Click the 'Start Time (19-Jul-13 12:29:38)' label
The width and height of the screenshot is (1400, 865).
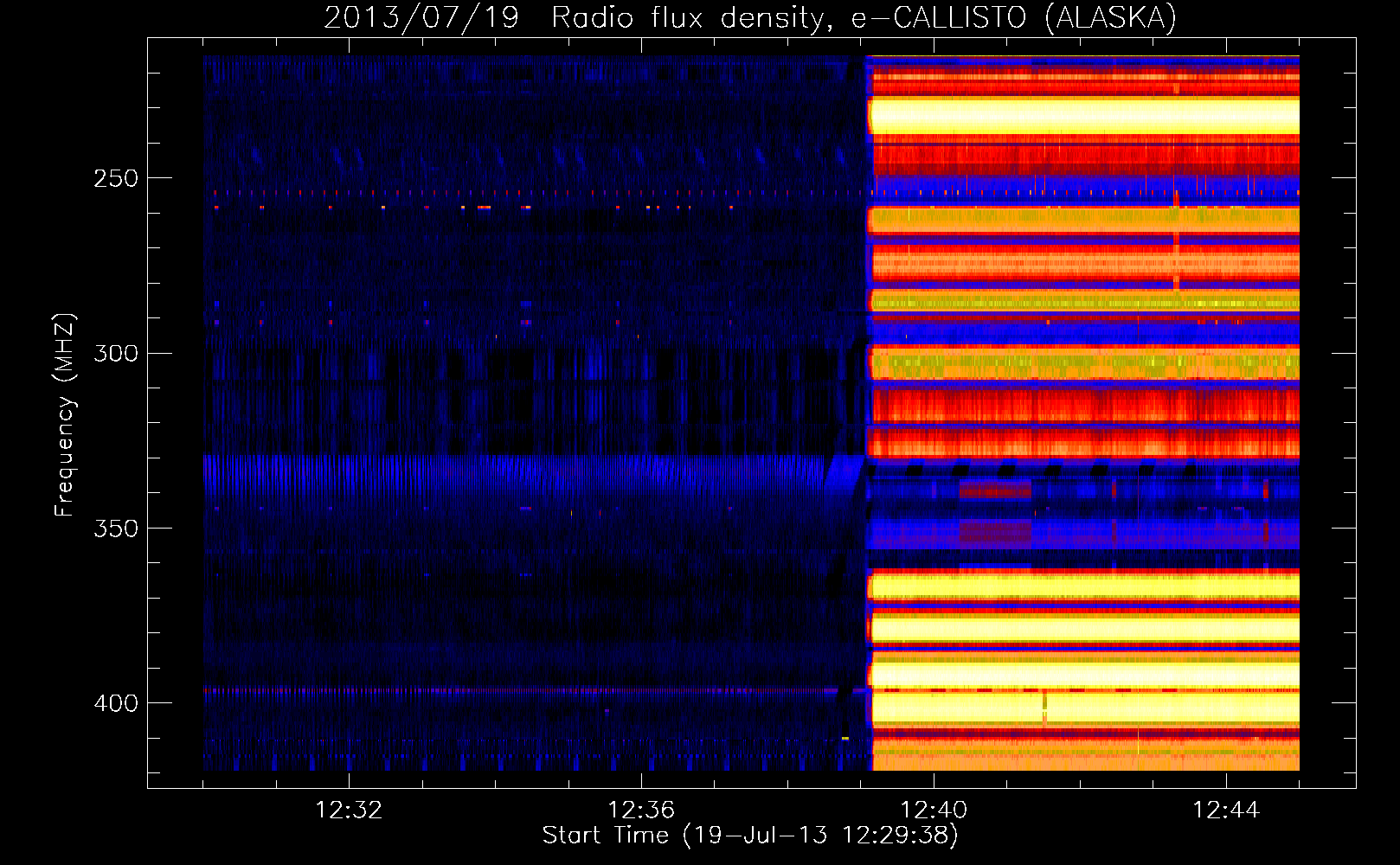(750, 836)
